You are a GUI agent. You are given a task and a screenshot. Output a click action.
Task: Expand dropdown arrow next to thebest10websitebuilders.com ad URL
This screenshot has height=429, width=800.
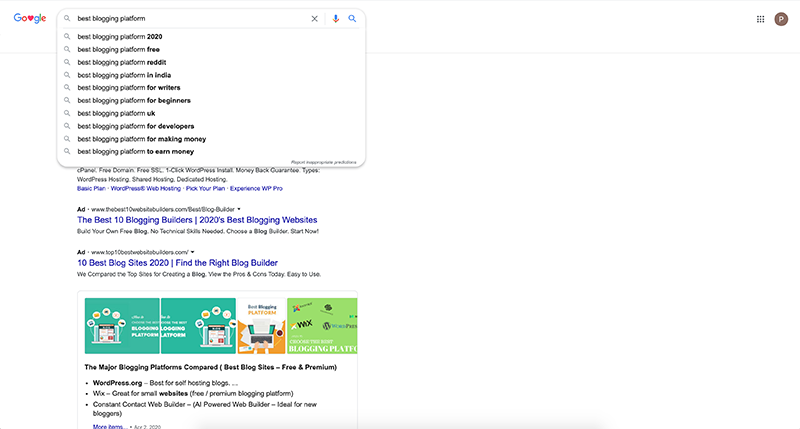pyautogui.click(x=239, y=209)
